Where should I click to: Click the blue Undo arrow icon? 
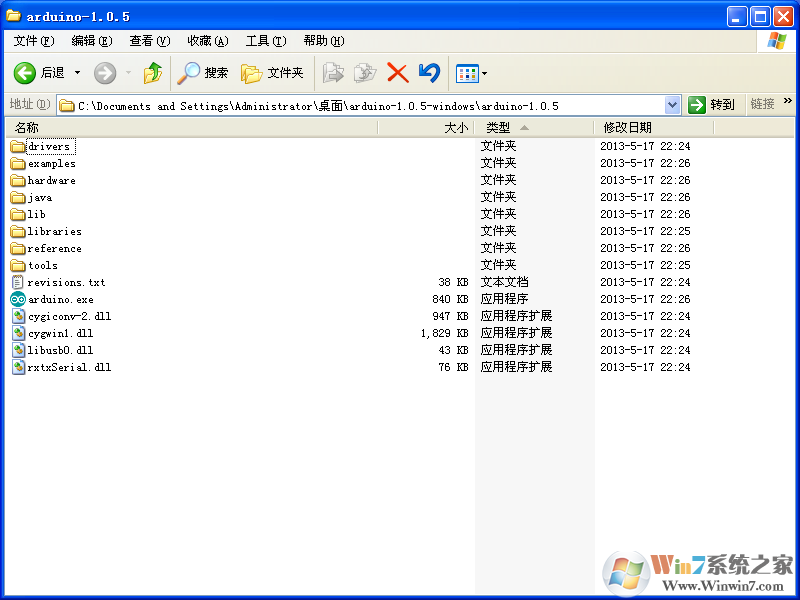pos(429,73)
